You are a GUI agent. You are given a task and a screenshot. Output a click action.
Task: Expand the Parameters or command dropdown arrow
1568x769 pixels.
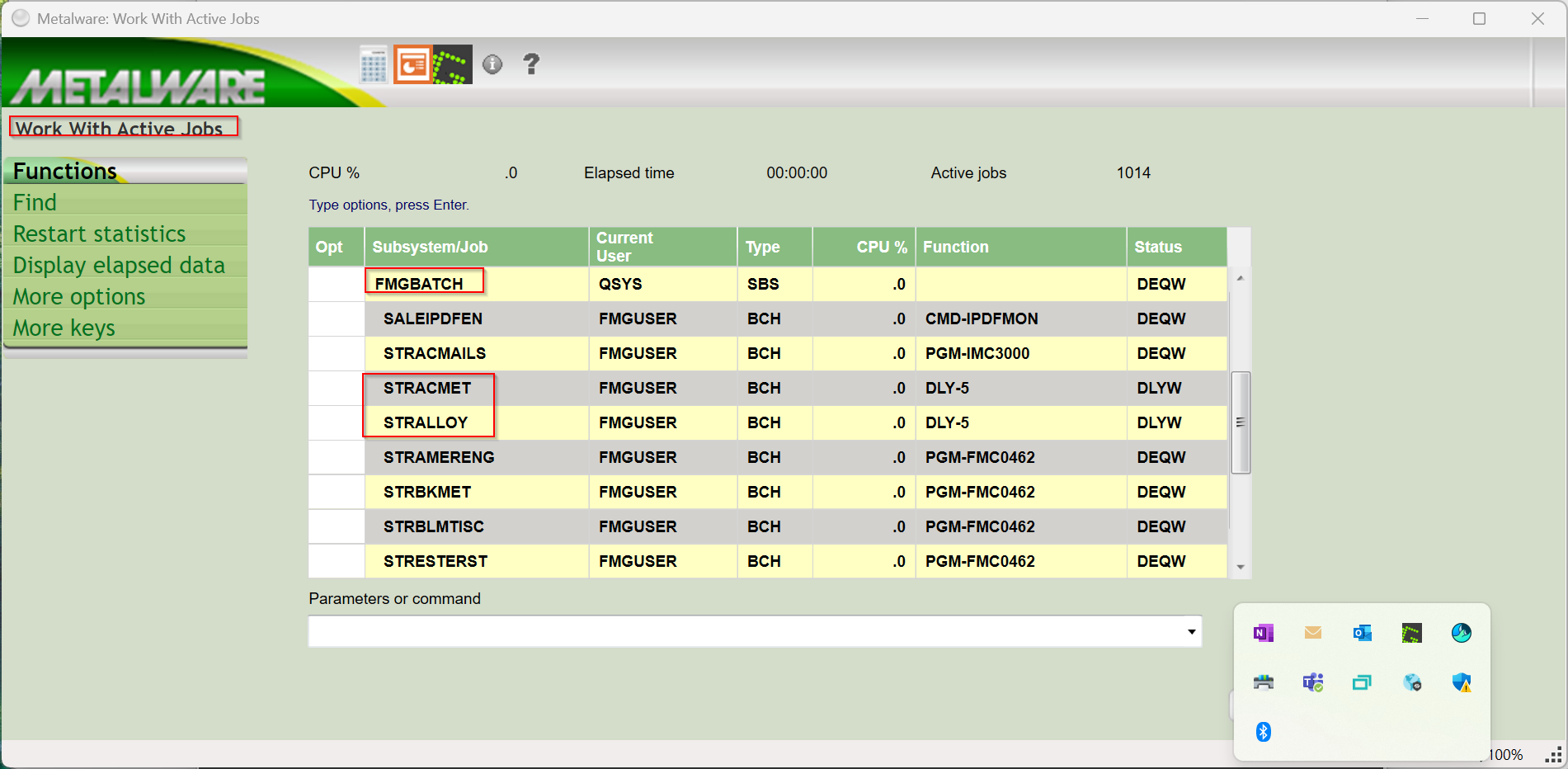click(1191, 631)
